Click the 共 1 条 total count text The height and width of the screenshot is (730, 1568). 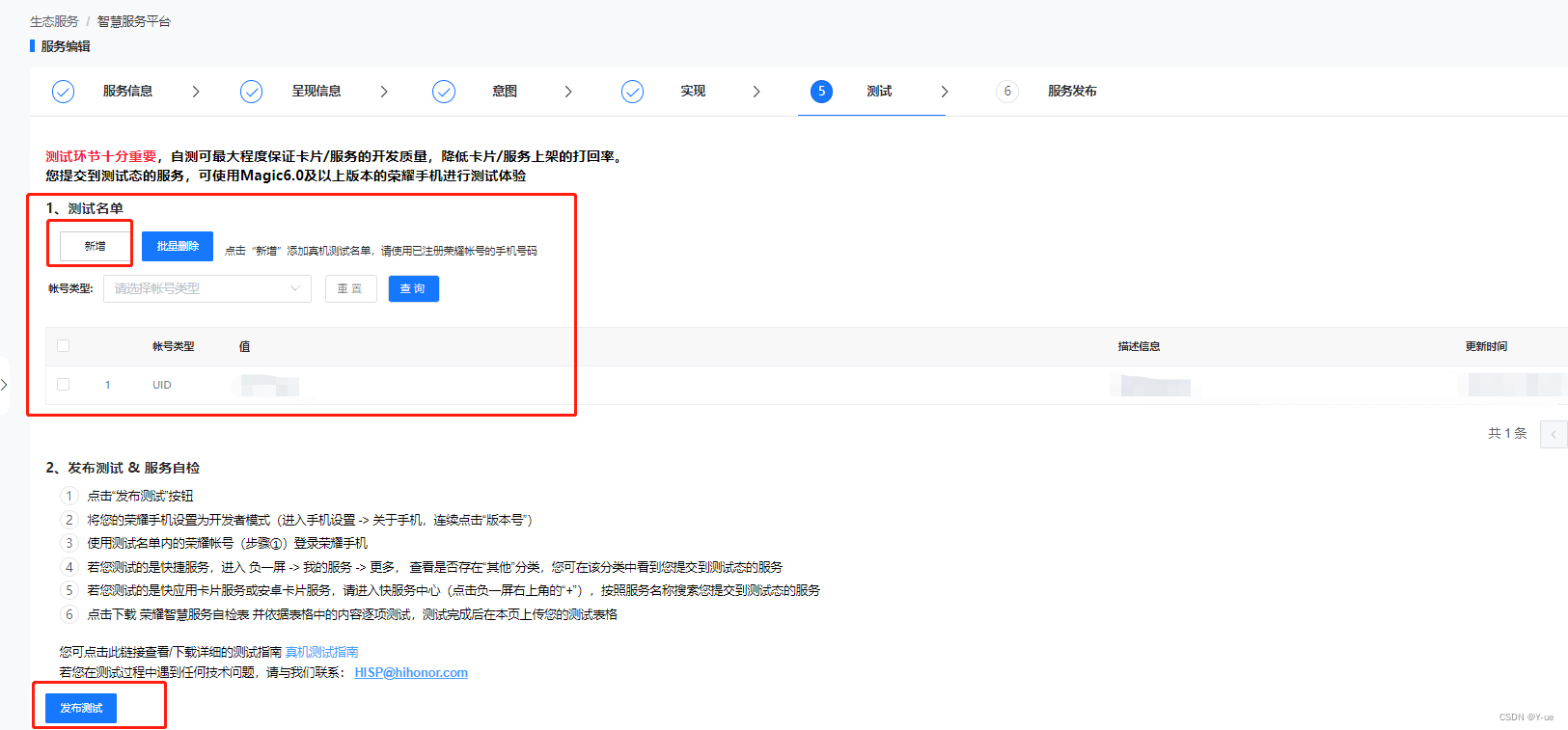1507,434
